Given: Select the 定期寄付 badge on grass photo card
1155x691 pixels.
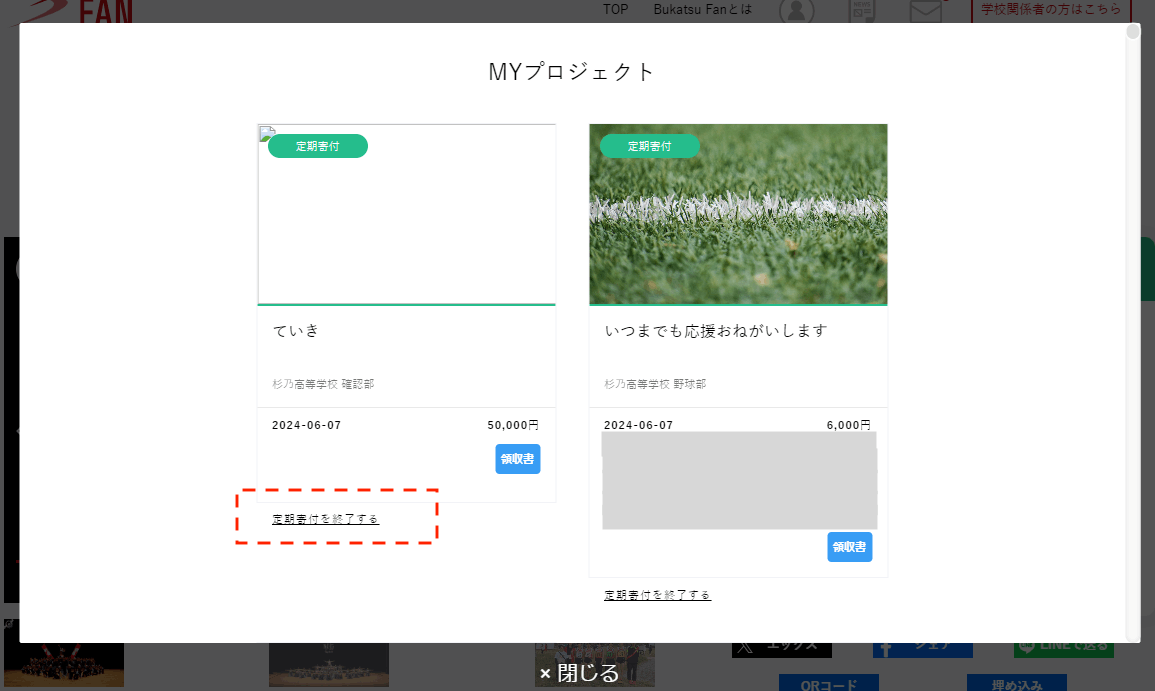Looking at the screenshot, I should pos(650,146).
